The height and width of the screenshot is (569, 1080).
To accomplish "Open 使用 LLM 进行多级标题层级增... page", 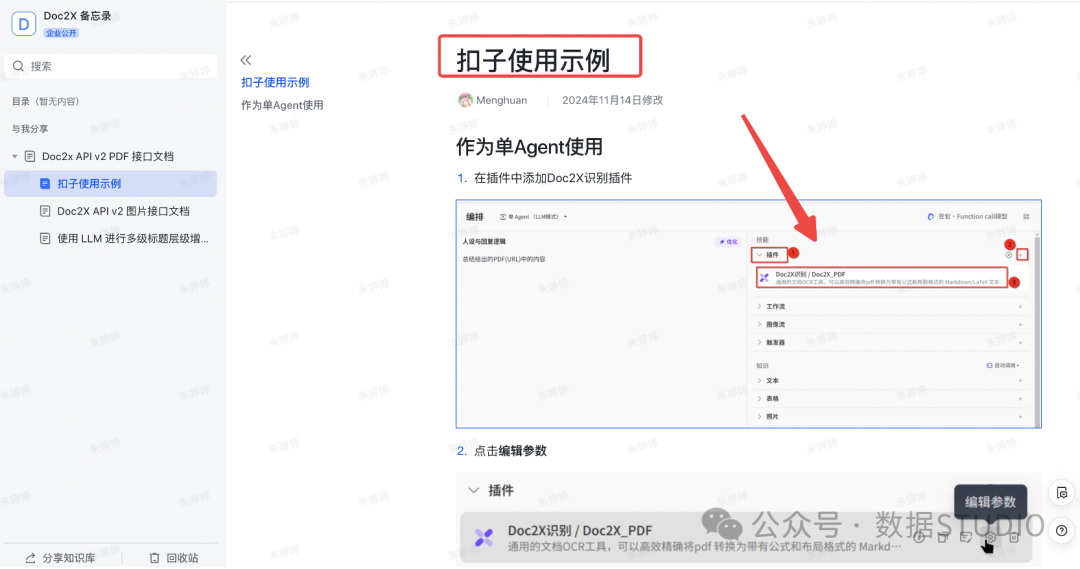I will [132, 239].
